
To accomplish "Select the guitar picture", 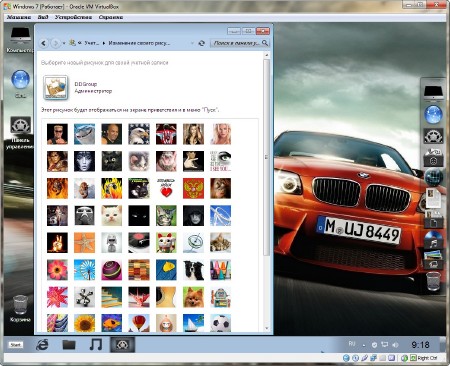I will (x=166, y=297).
